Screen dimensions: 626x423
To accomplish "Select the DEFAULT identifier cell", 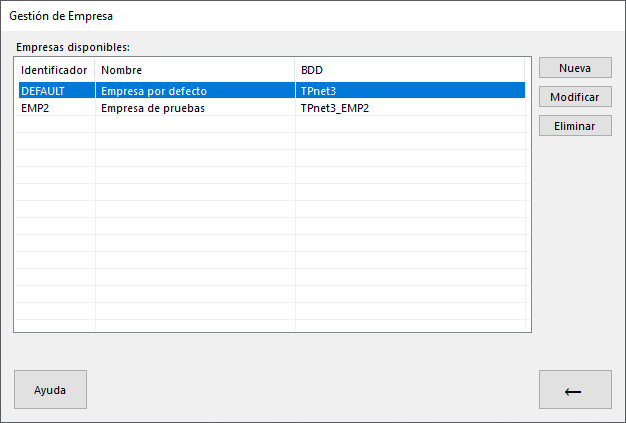I will click(x=57, y=91).
